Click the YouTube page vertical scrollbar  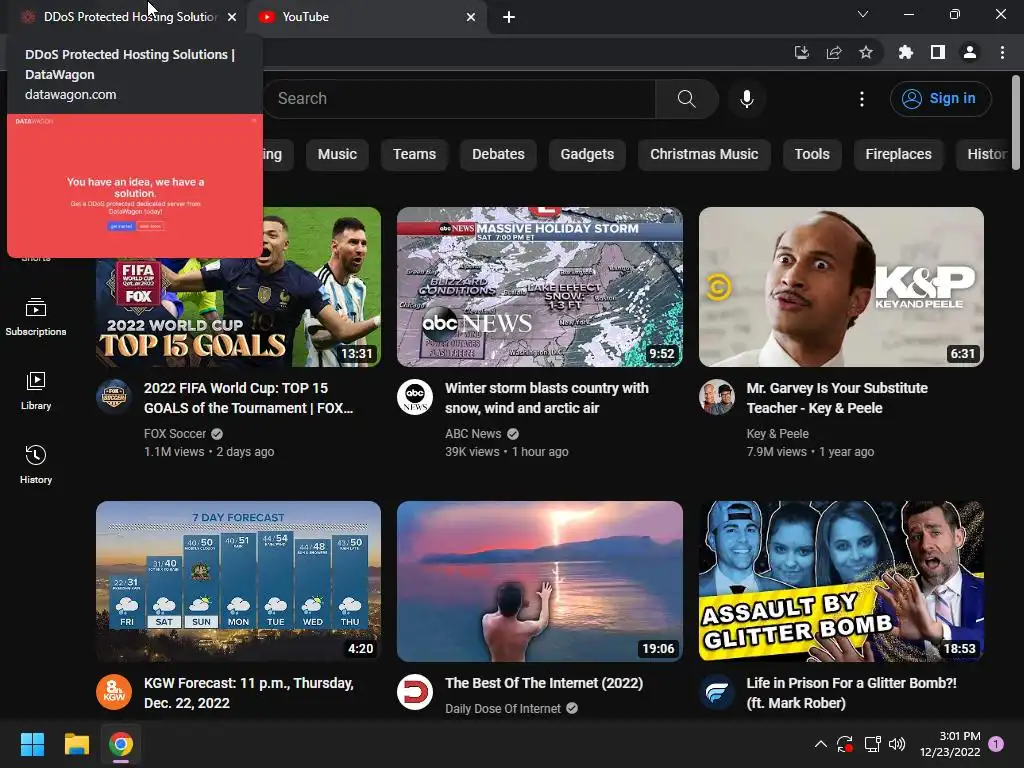[1016, 123]
